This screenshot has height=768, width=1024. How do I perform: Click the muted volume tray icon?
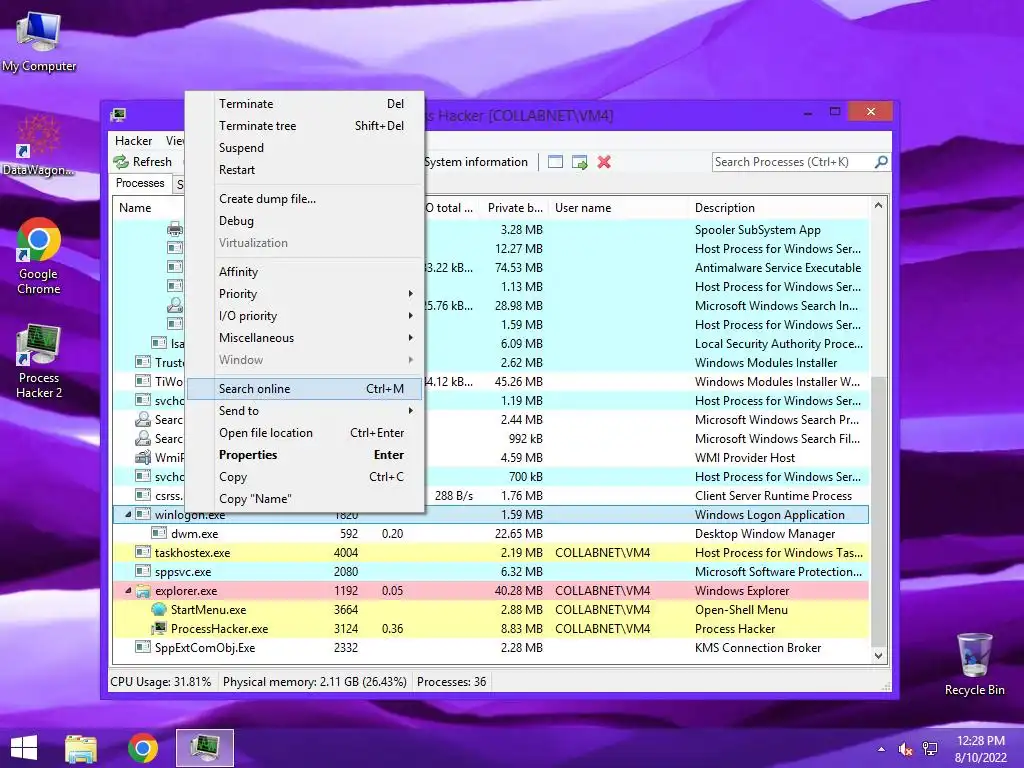coord(905,749)
